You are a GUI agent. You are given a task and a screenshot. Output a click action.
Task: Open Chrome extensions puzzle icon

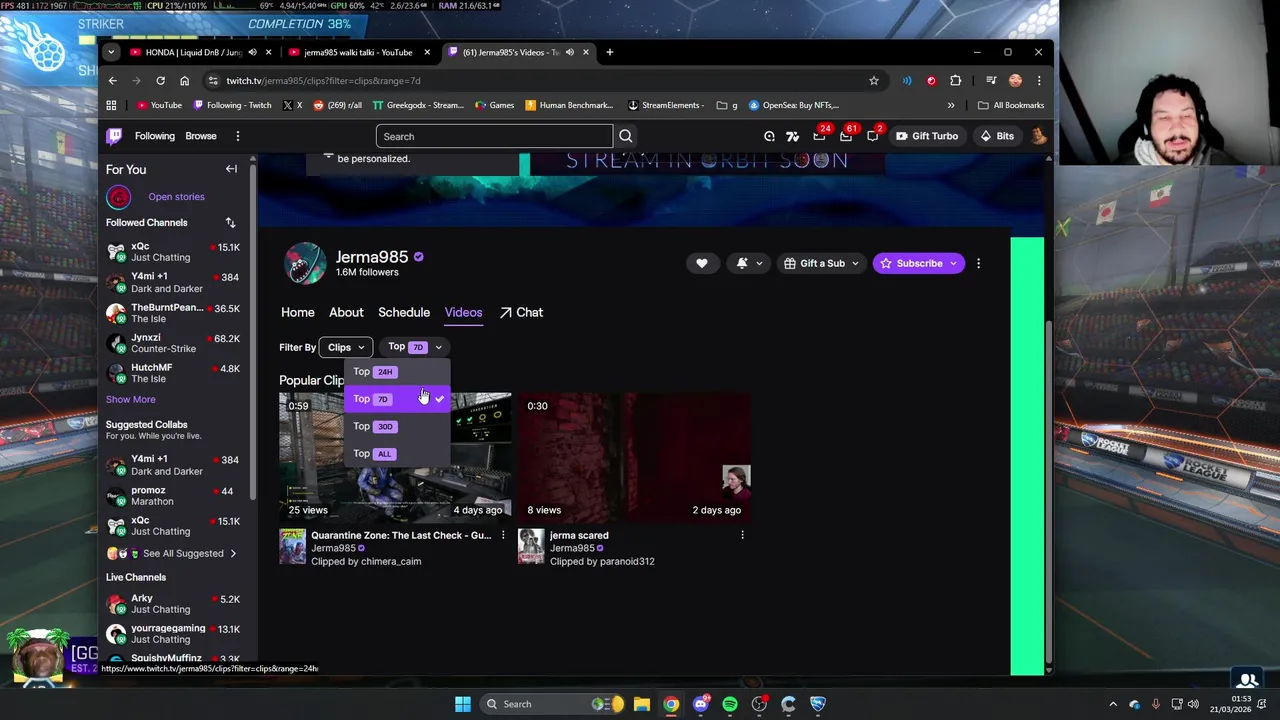tap(955, 80)
